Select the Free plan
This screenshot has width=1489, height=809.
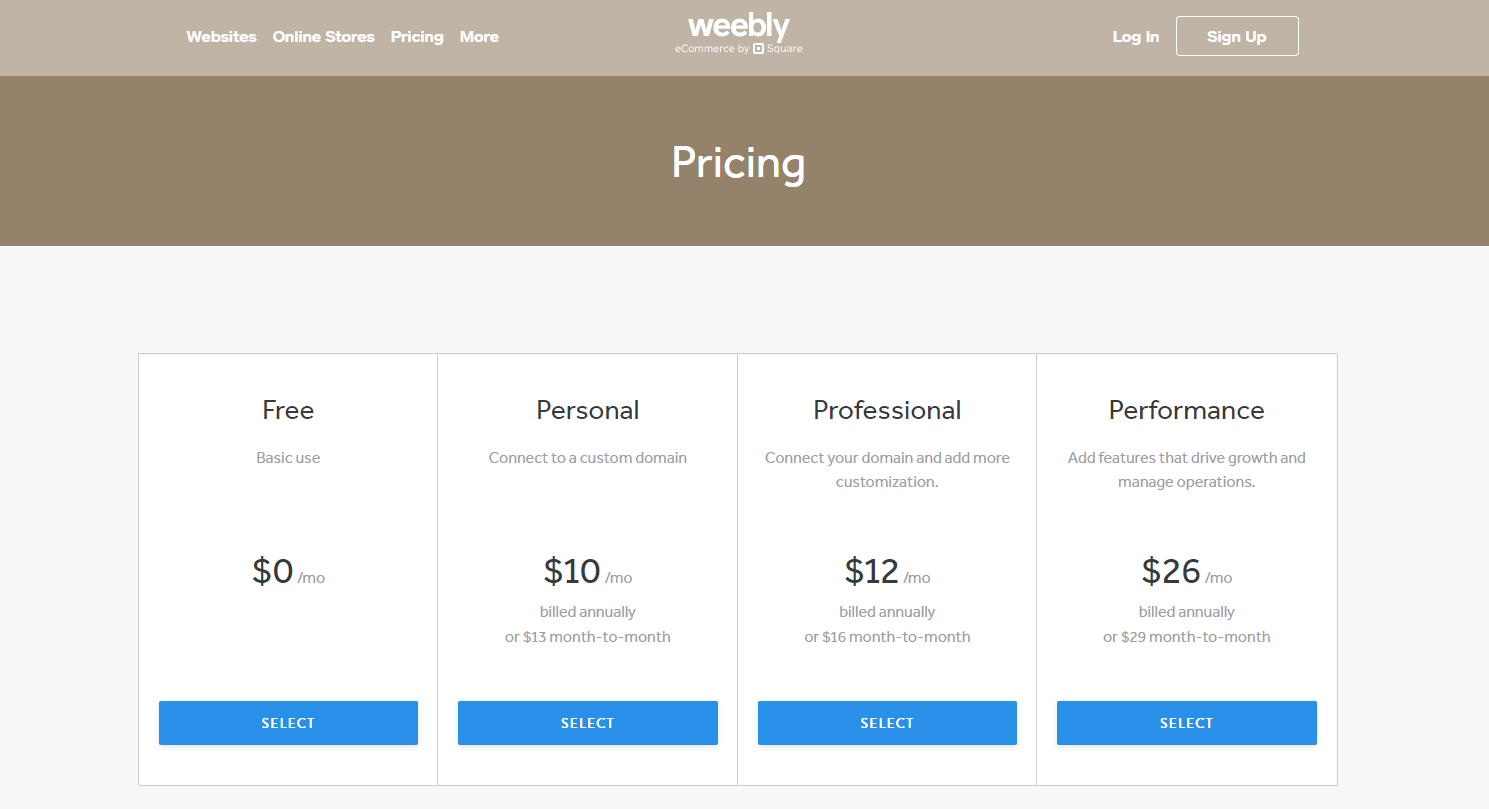click(288, 722)
